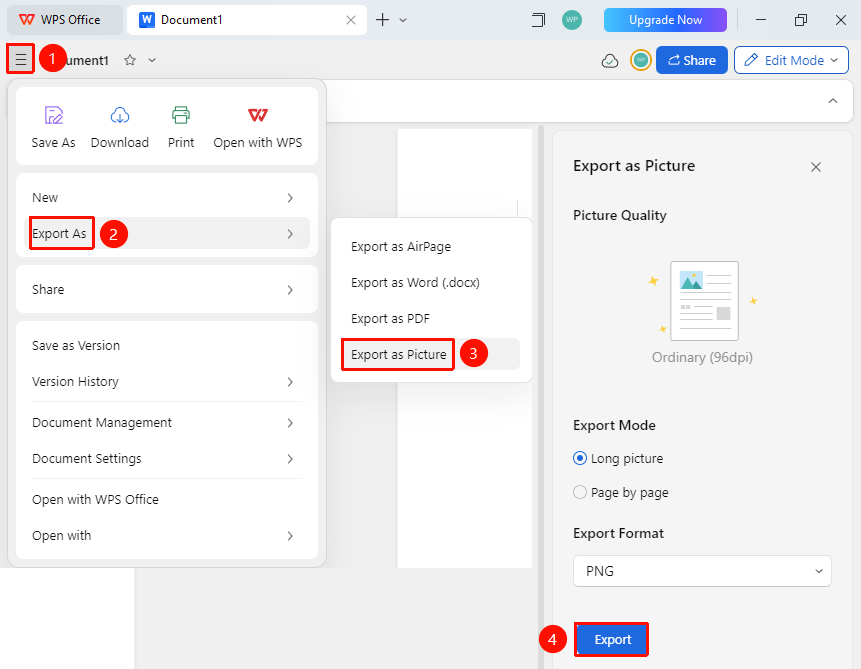Close the Export as Picture panel
Screen dimensions: 861x669
point(816,167)
